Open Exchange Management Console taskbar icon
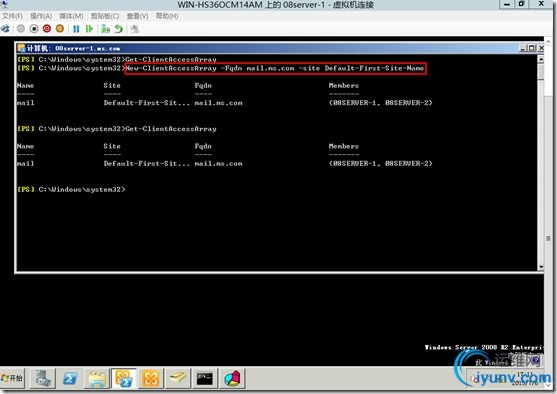557x394 pixels. [151, 378]
